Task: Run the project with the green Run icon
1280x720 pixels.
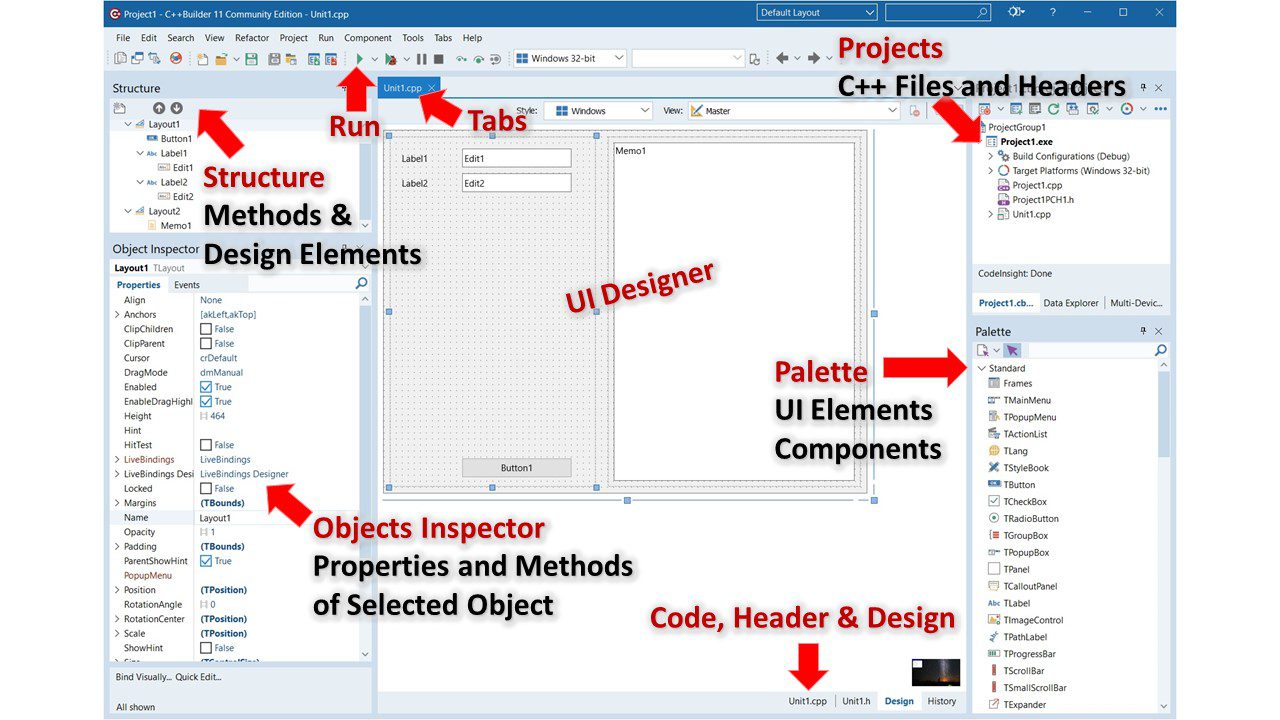Action: (358, 58)
